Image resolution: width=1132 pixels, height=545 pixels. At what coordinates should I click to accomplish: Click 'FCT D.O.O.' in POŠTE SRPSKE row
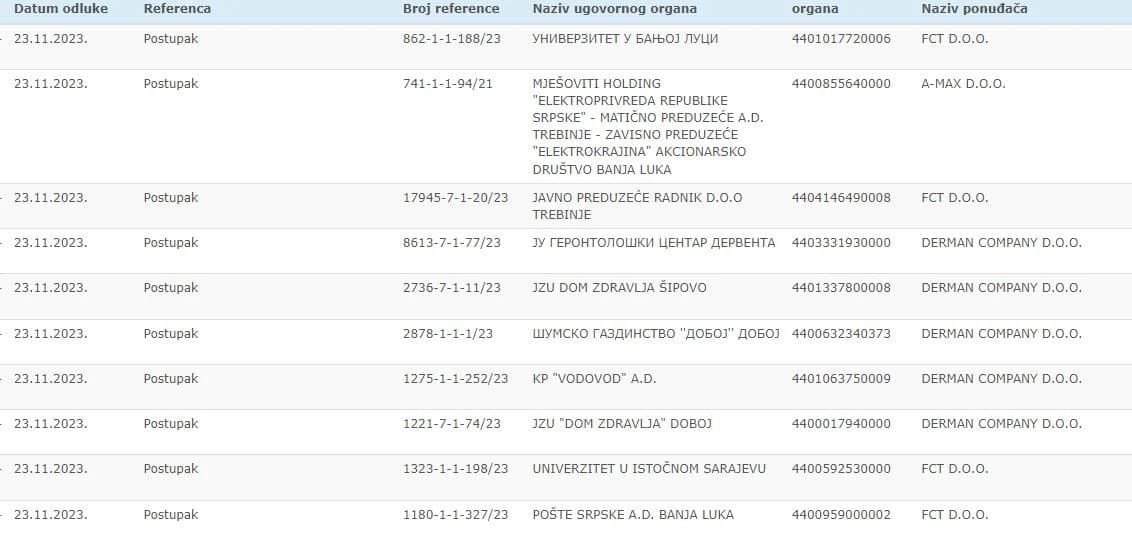coord(954,515)
